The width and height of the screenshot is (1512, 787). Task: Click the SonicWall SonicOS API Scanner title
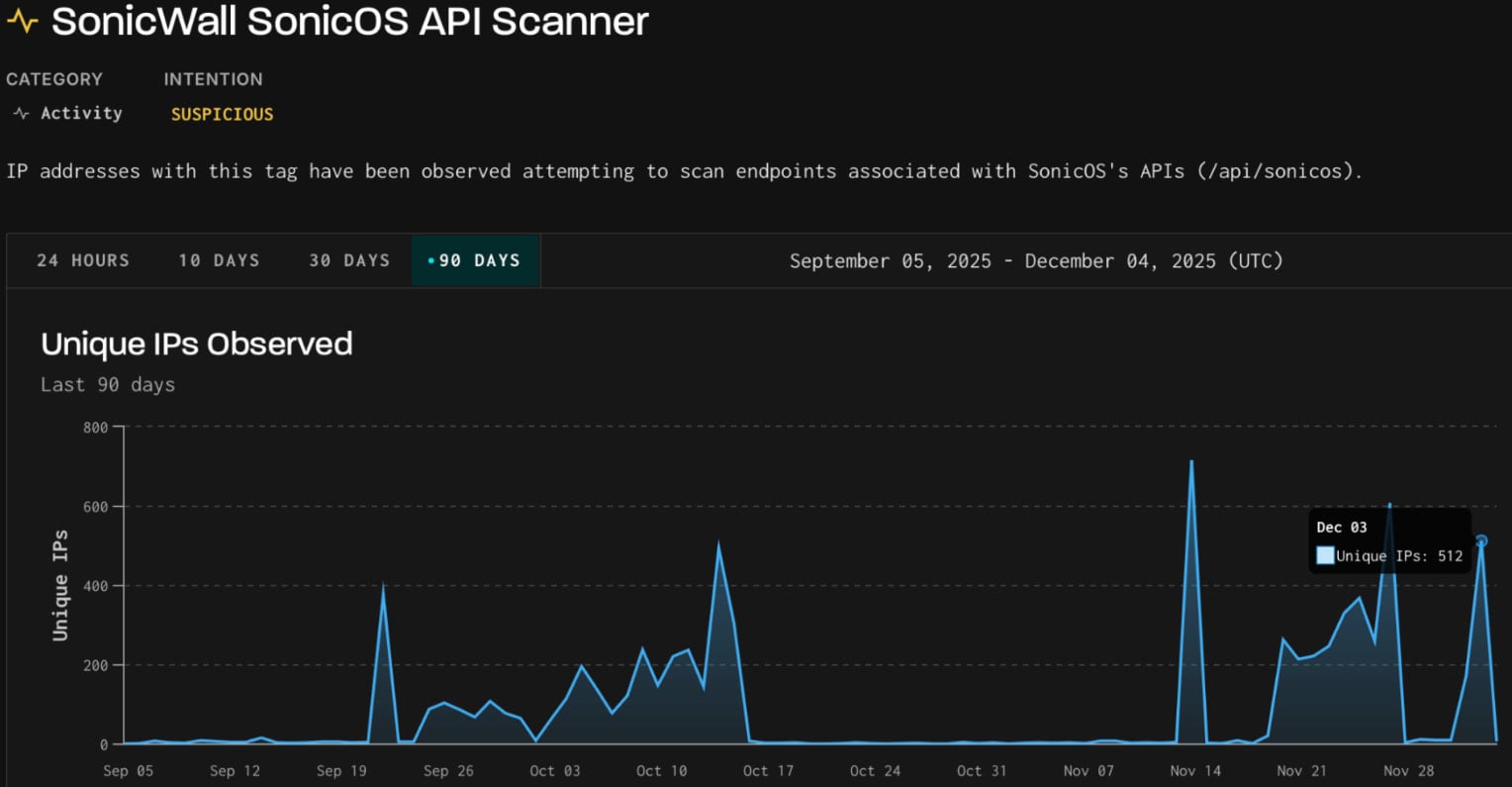tap(351, 22)
